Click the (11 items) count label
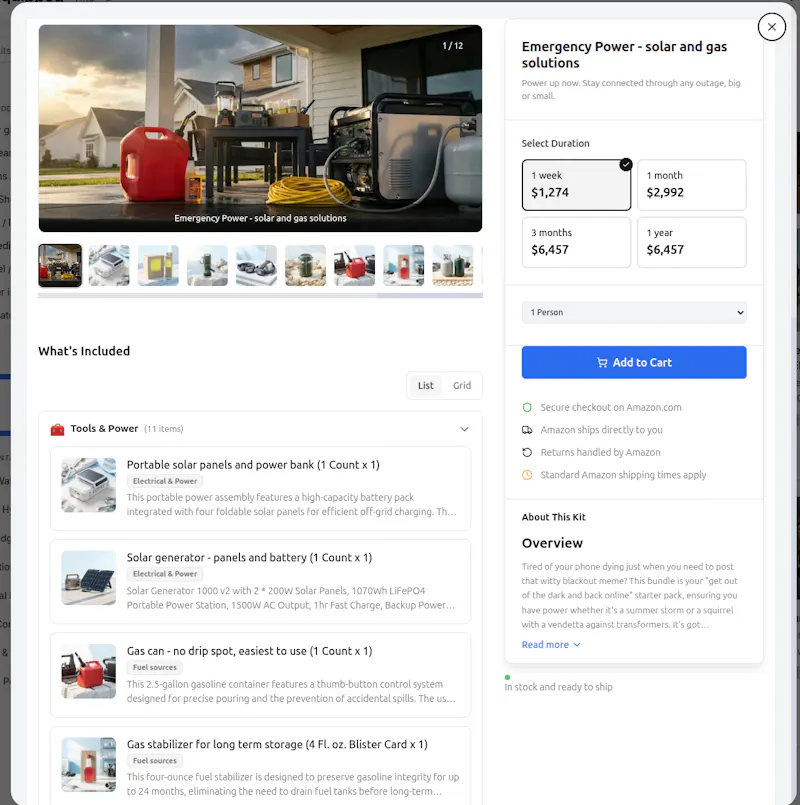The image size is (800, 805). tap(164, 429)
